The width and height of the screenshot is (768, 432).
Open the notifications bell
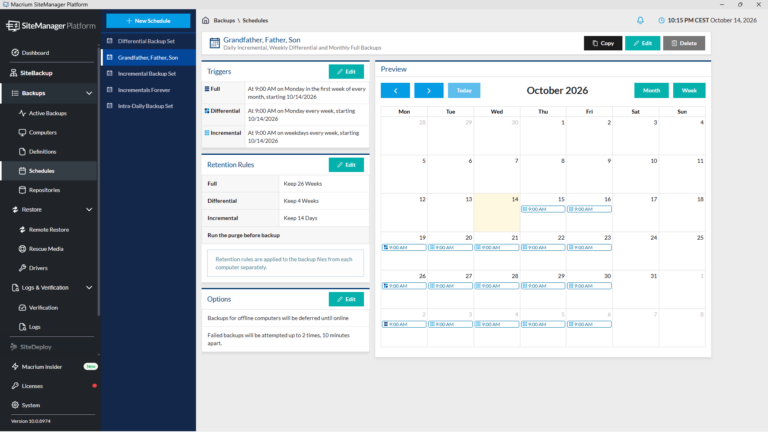tap(640, 21)
